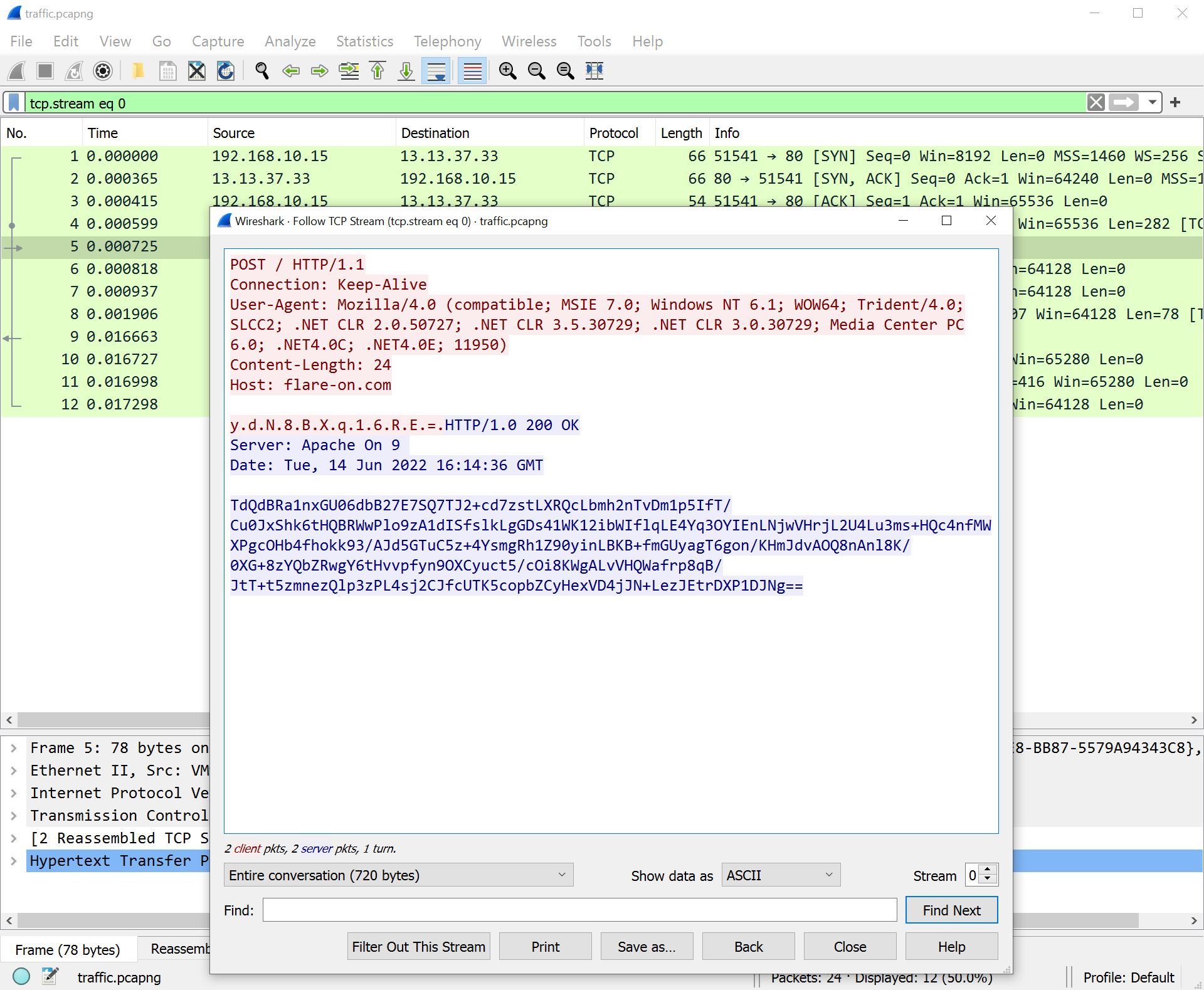Go to the first packet icon
The image size is (1204, 990).
pos(378,71)
